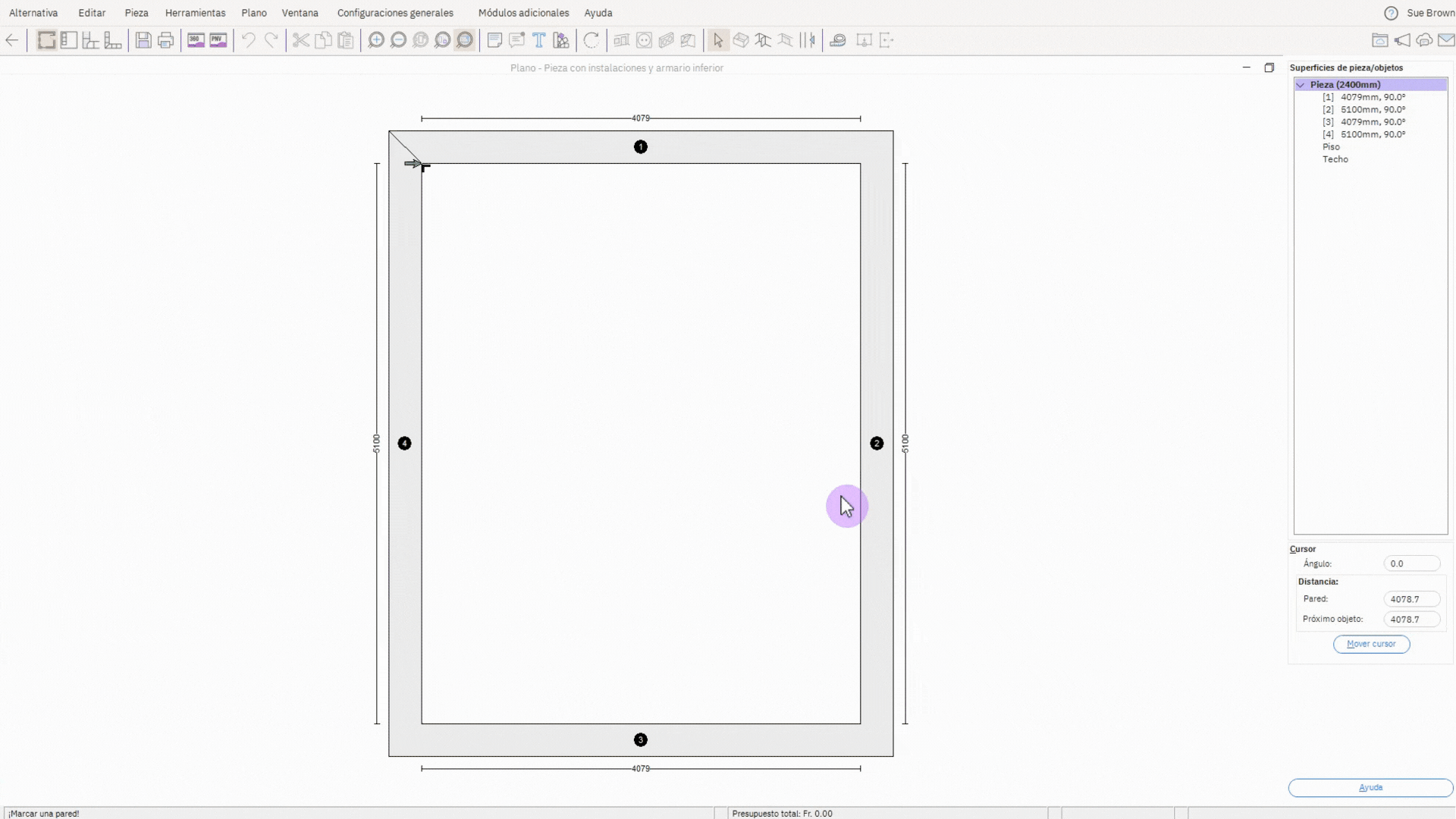Open the Plano menu
This screenshot has width=1456, height=819.
click(x=254, y=12)
